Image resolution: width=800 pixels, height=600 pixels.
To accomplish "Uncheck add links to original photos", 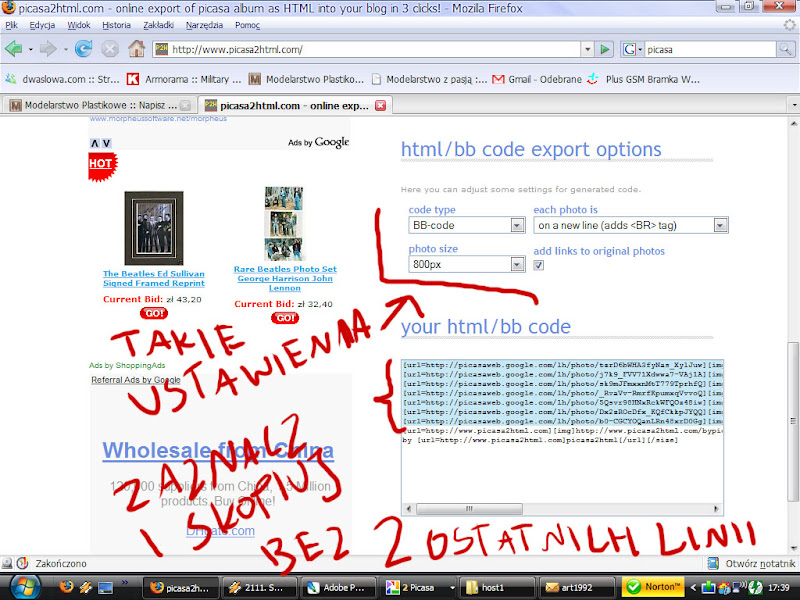I will click(538, 265).
